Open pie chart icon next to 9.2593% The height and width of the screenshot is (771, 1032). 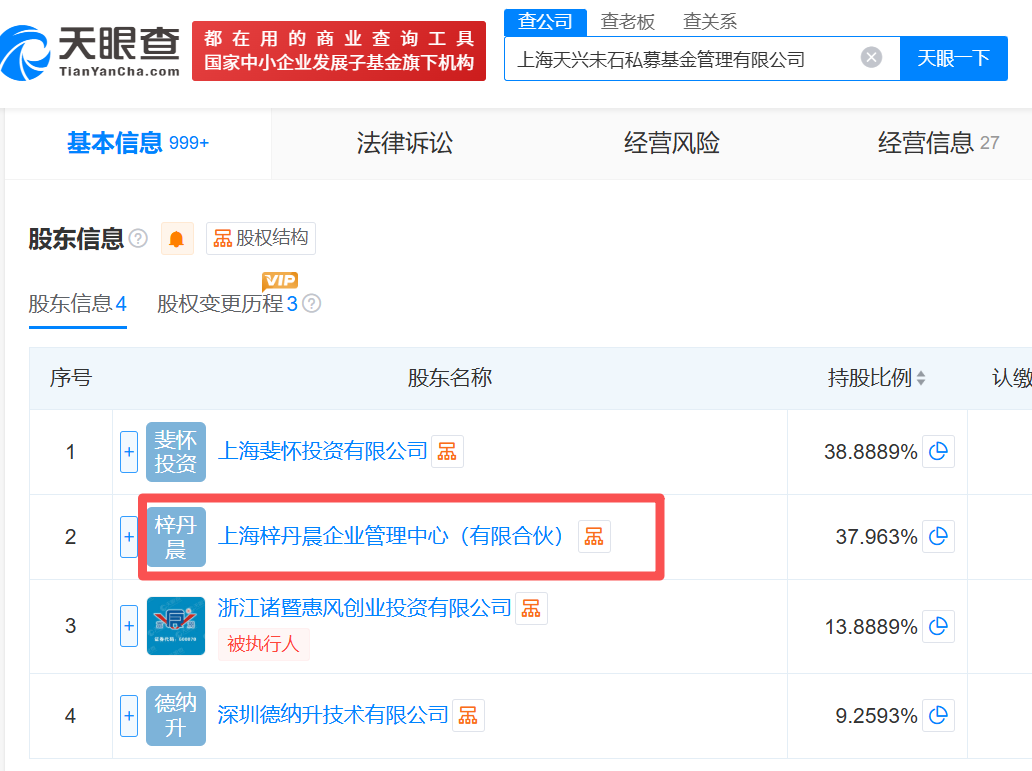click(x=938, y=716)
